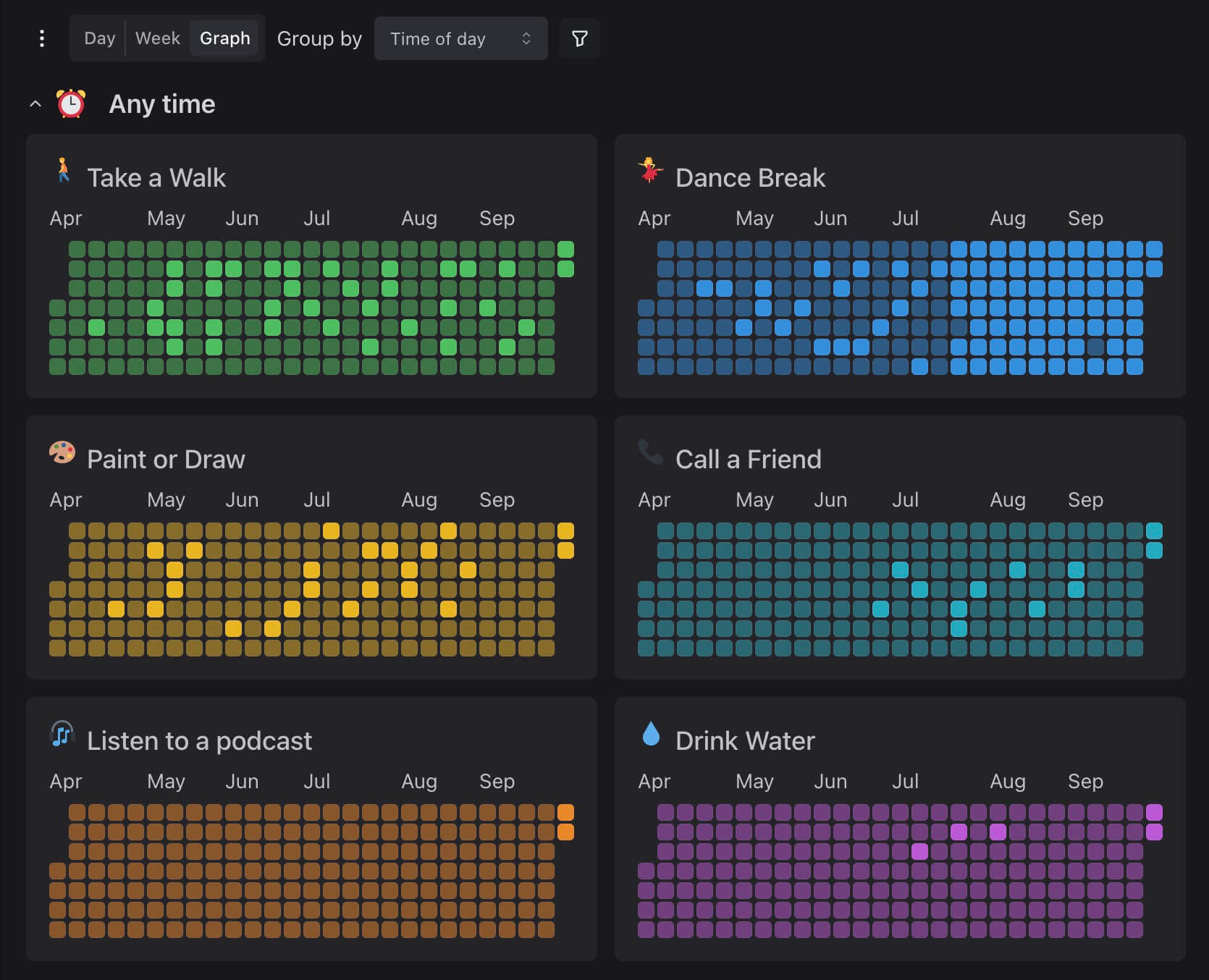This screenshot has width=1209, height=980.
Task: Click the alarm clock icon beside Any time
Action: (x=71, y=104)
